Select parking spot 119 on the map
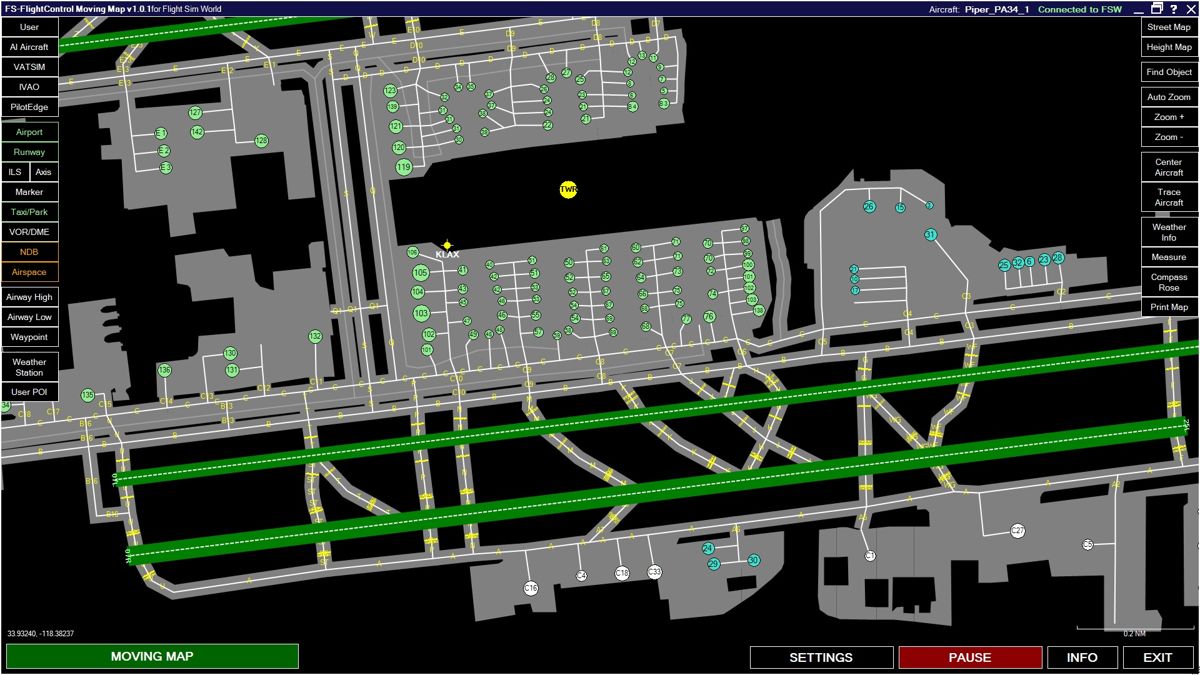Viewport: 1200px width, 675px height. click(x=403, y=167)
